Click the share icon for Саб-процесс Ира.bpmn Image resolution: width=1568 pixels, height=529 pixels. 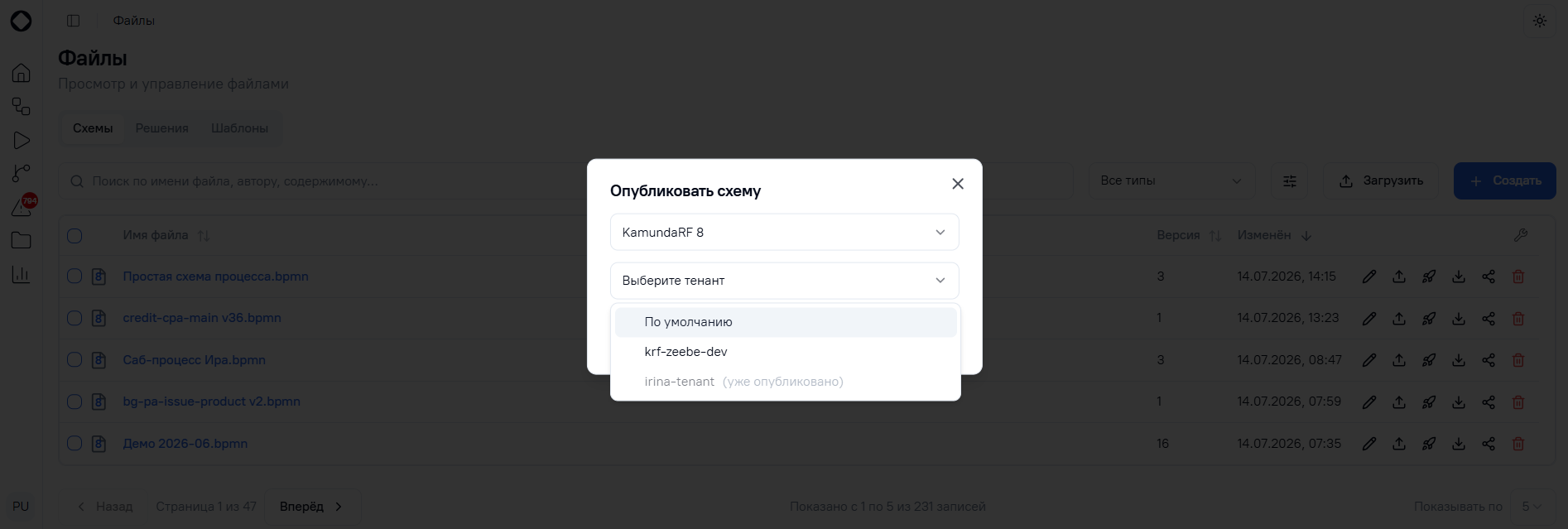[x=1489, y=360]
